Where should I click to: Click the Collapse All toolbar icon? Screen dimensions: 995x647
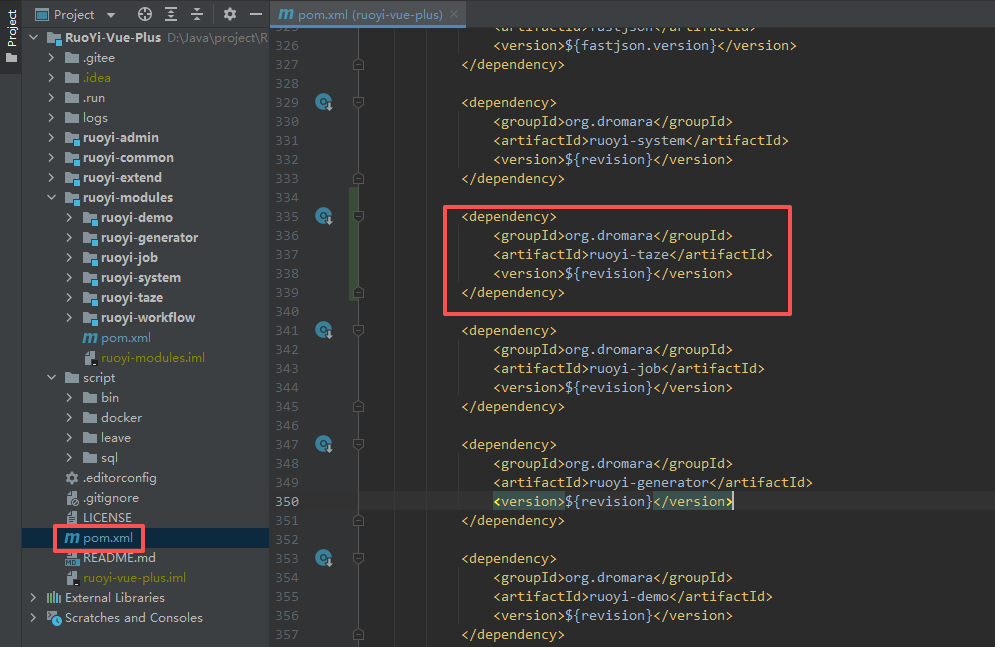[x=197, y=14]
